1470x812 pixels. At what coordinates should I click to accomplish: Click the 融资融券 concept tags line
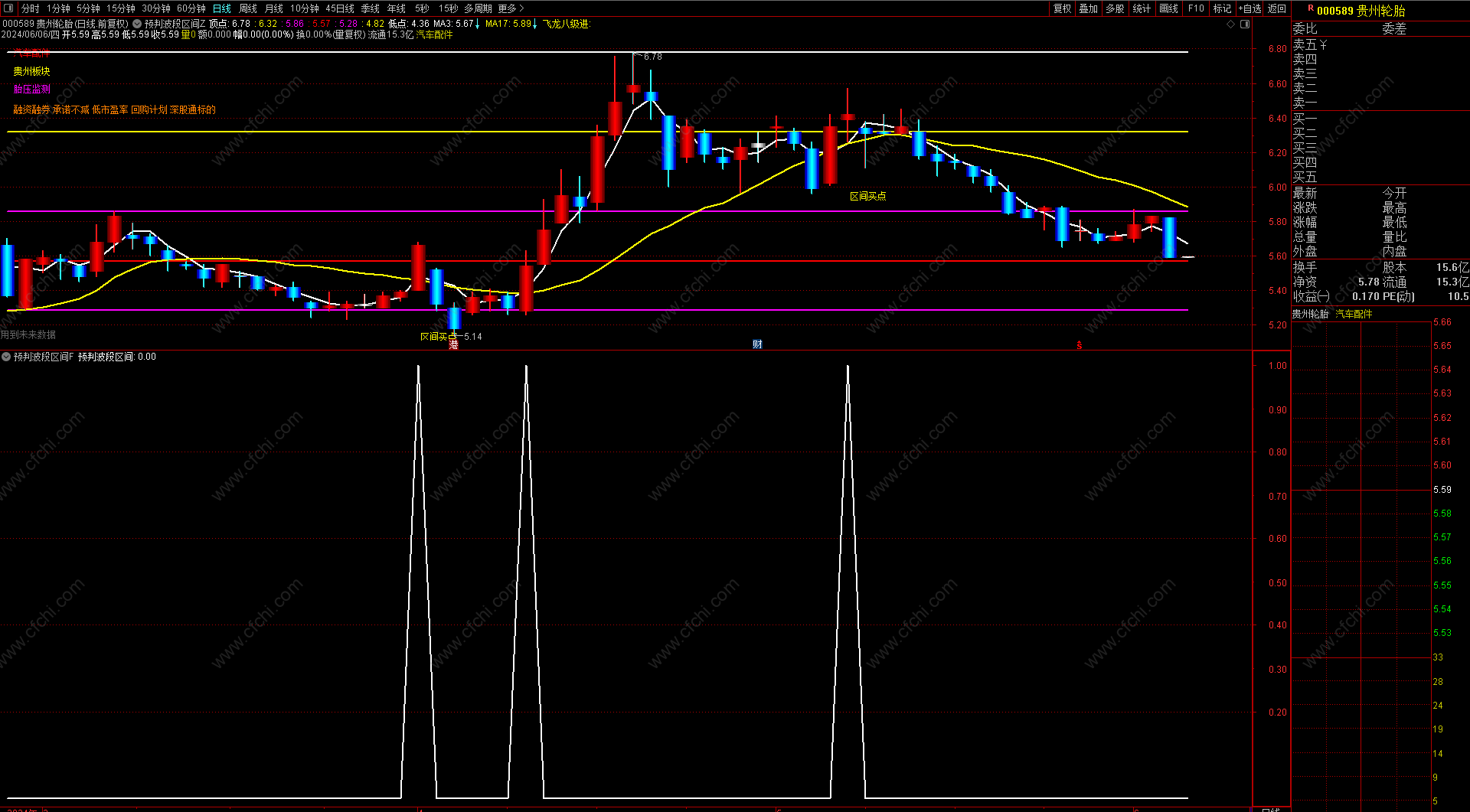coord(115,110)
